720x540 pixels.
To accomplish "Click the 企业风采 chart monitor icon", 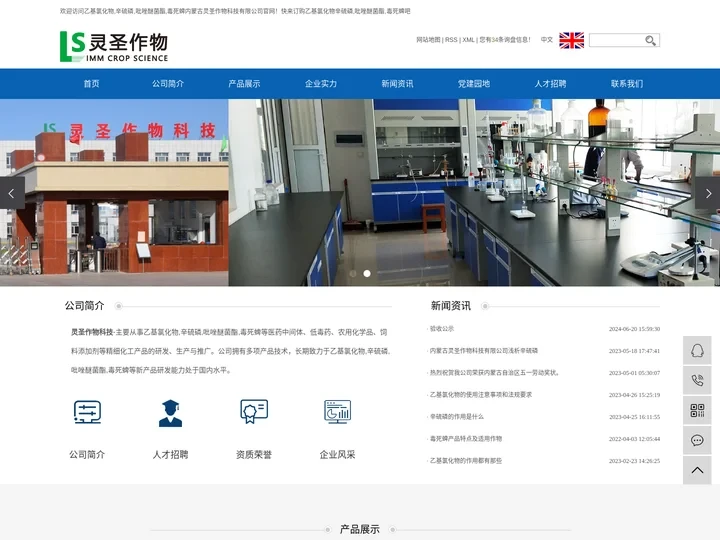I will coord(338,411).
